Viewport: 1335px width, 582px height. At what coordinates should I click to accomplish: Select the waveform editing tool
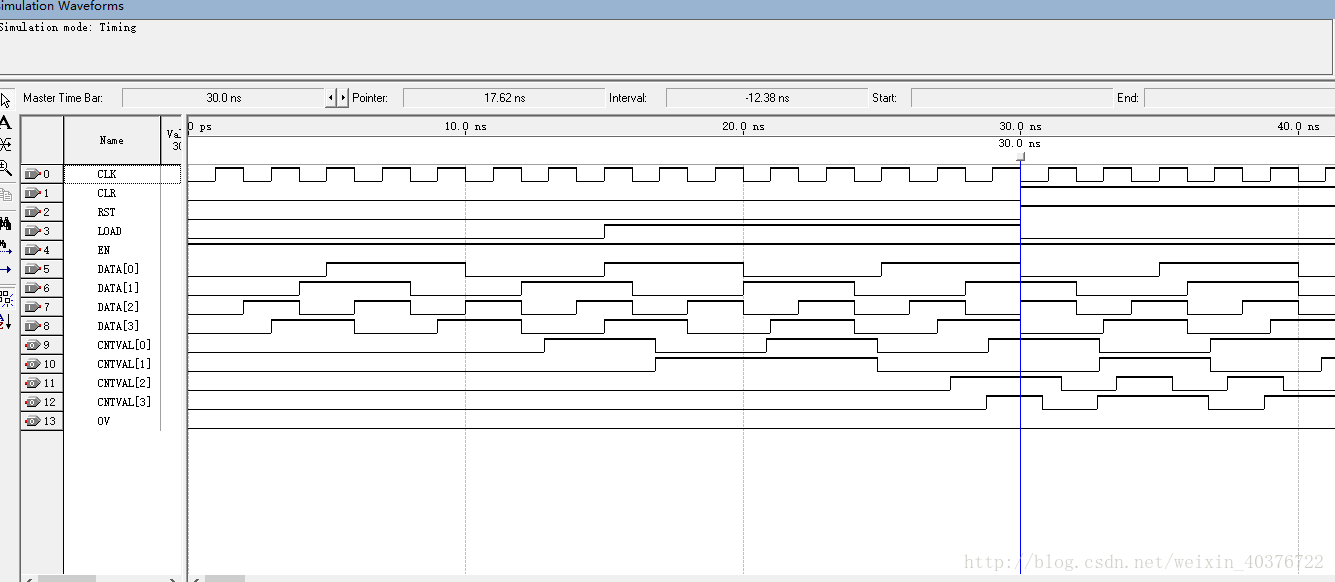(6, 145)
